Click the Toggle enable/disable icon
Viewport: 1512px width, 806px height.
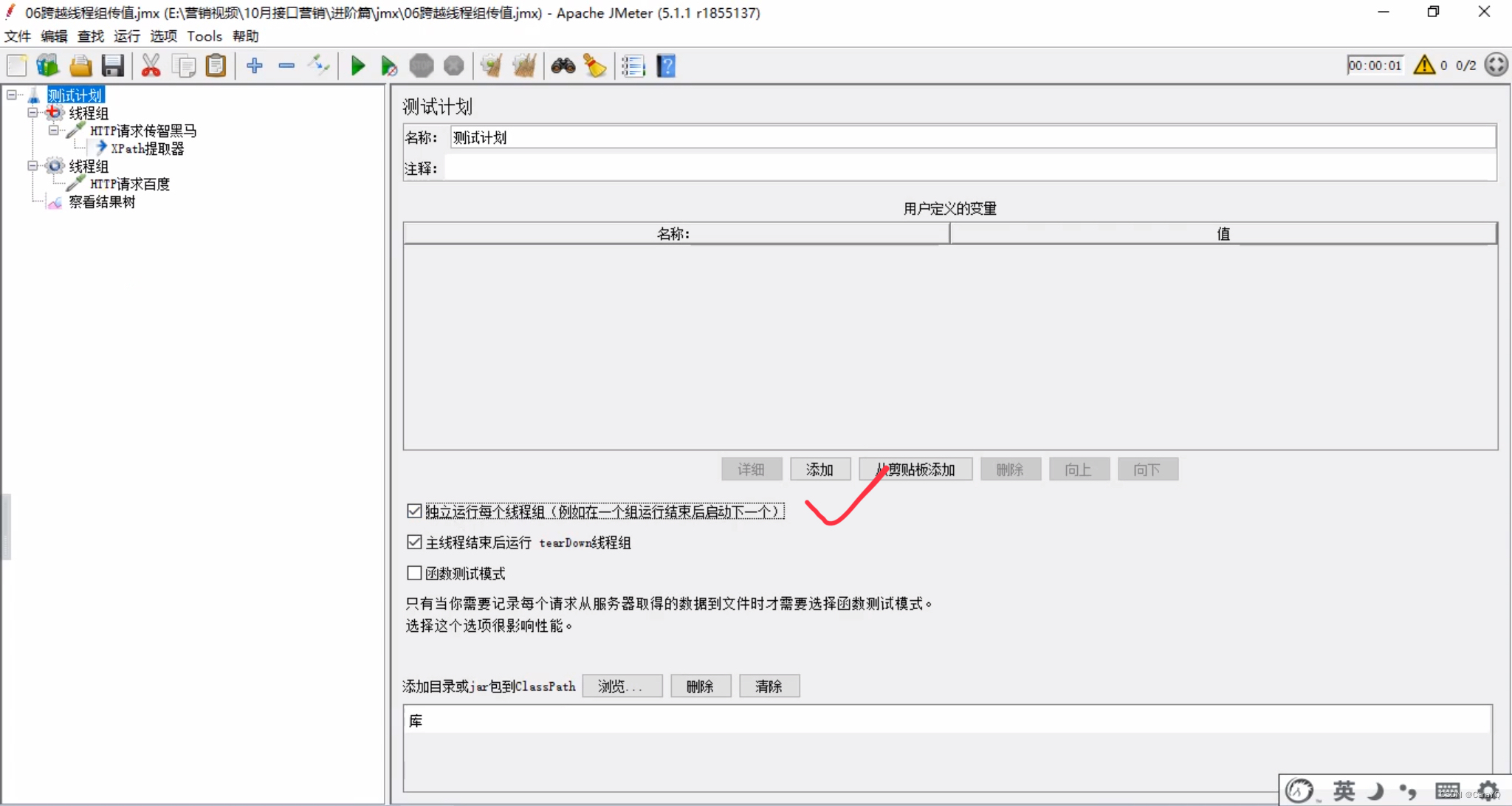[x=319, y=66]
